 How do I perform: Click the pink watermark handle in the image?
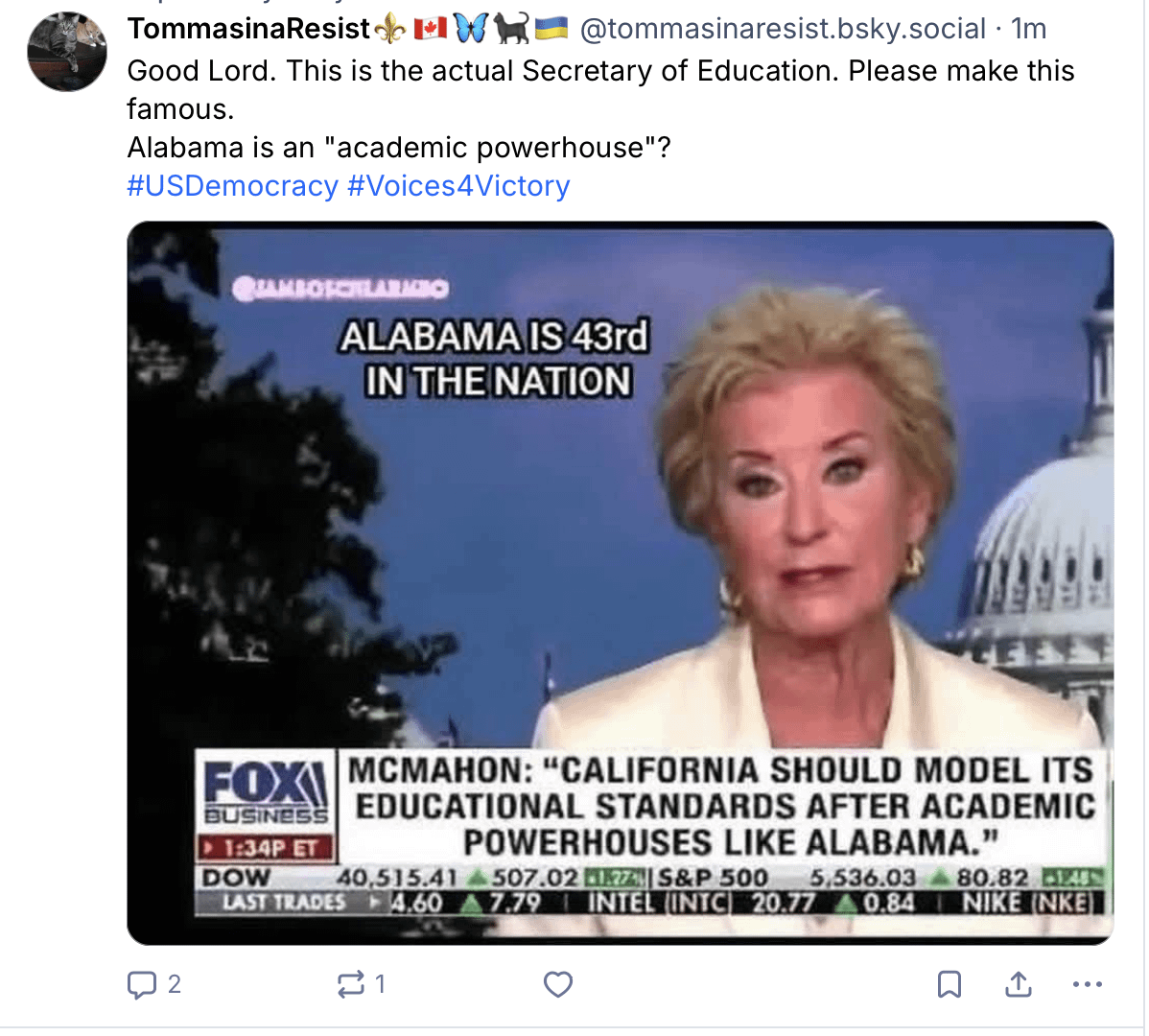tap(340, 289)
